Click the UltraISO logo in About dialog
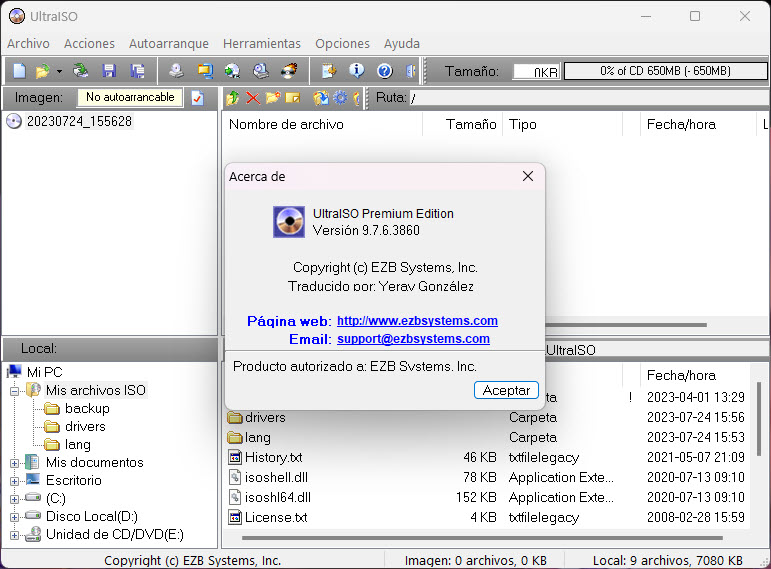This screenshot has height=569, width=771. click(289, 222)
